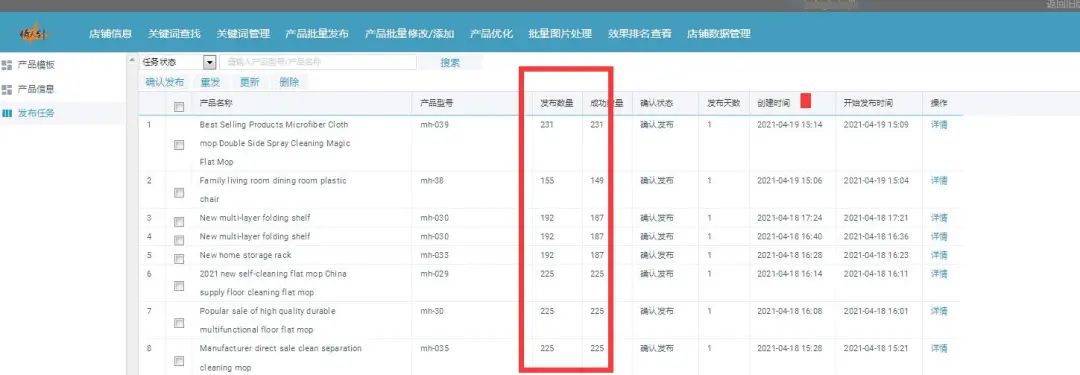
Task: Click the 发布天数 column header
Action: point(723,103)
